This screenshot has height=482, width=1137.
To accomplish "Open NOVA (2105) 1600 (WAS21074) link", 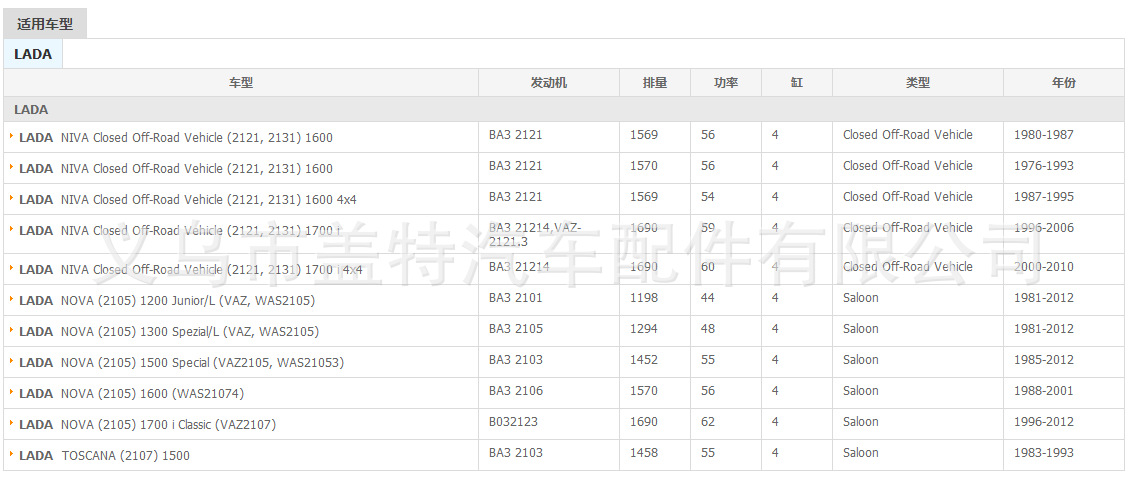I will [131, 394].
